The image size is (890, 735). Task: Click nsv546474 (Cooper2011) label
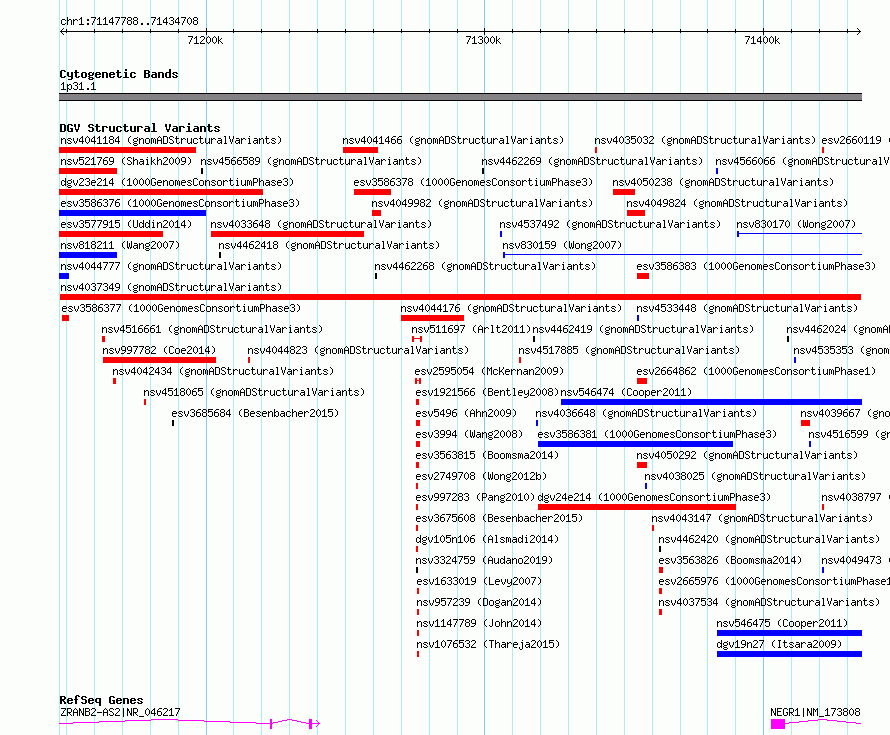[x=626, y=392]
